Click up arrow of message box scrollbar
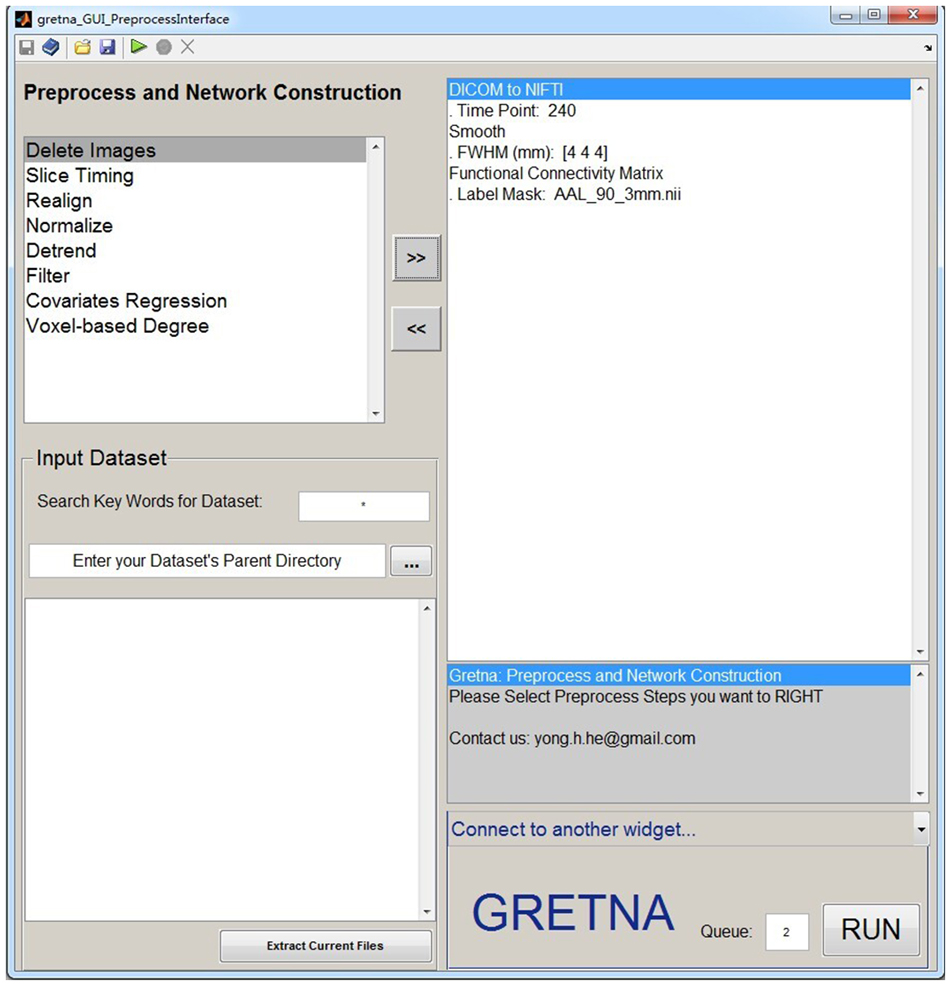 [x=920, y=674]
